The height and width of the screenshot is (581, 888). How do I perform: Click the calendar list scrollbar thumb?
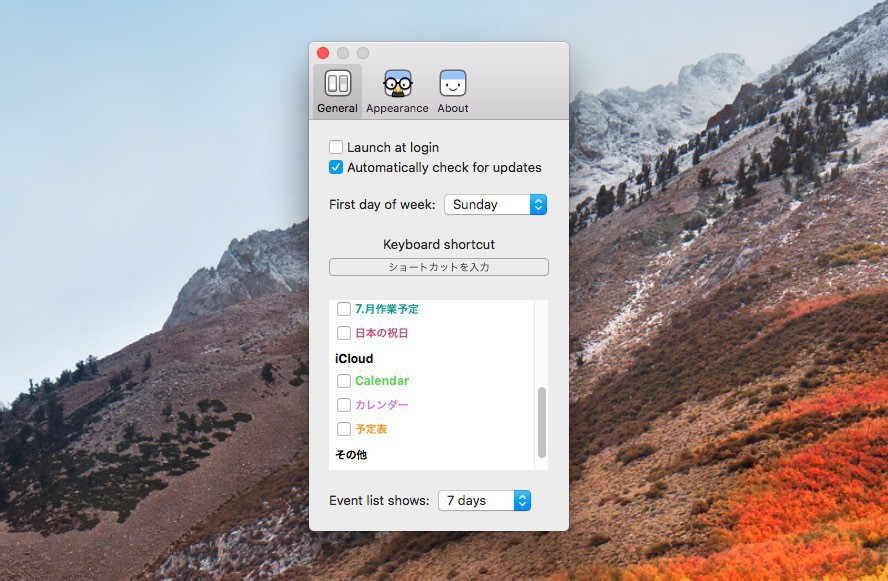[542, 422]
